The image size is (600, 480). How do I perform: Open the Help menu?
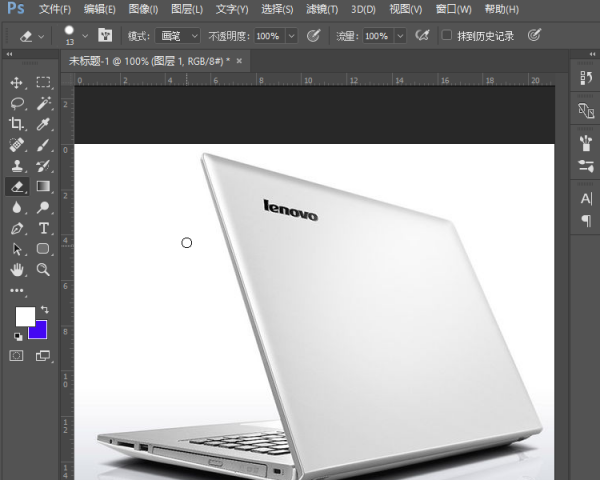pyautogui.click(x=502, y=9)
